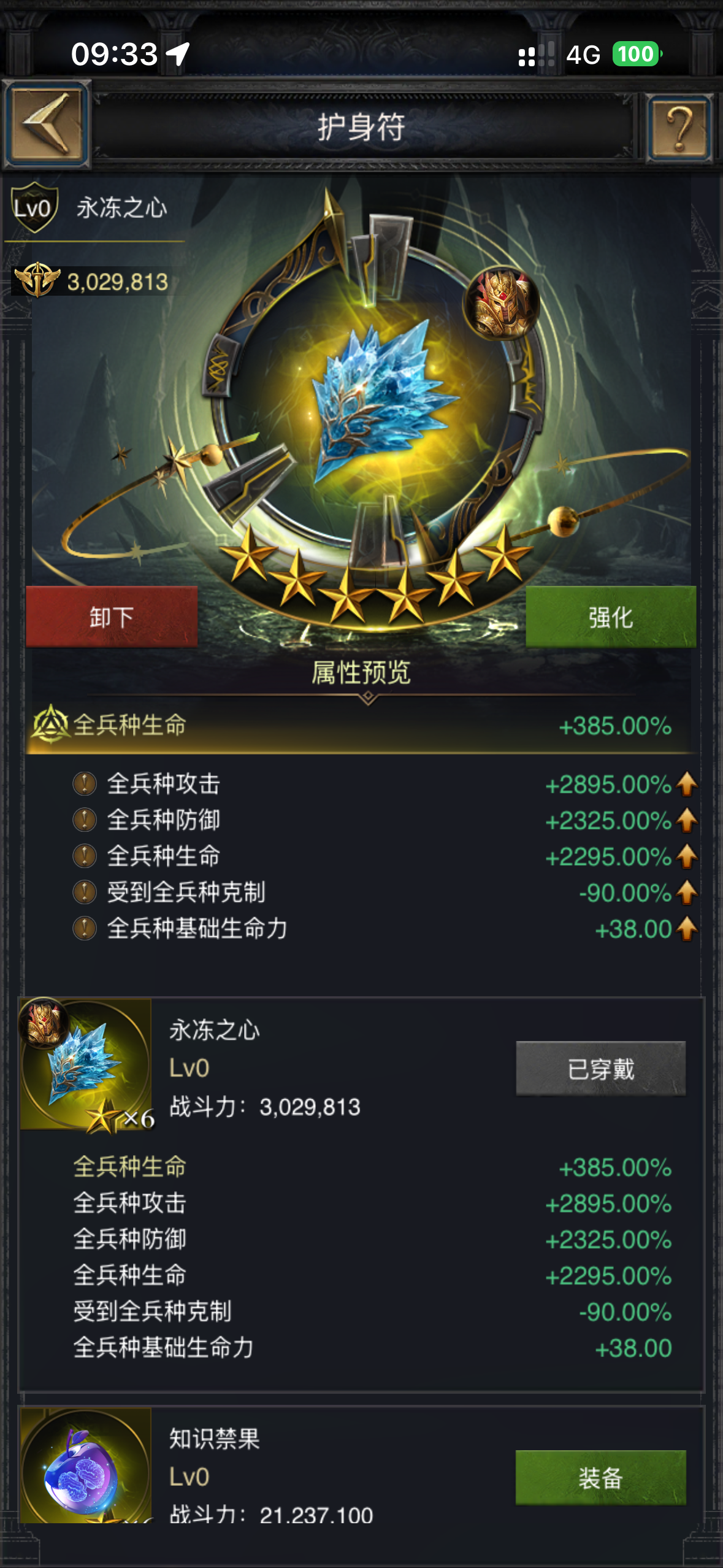723x1568 pixels.
Task: Equip 知识禁果 with the 装备 button
Action: (x=601, y=1477)
